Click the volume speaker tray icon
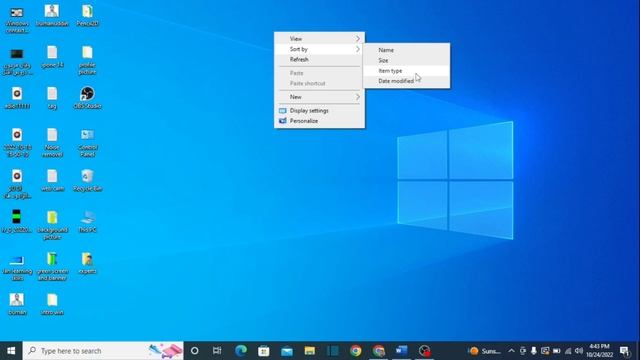Screen dimensions: 640x360 579,351
